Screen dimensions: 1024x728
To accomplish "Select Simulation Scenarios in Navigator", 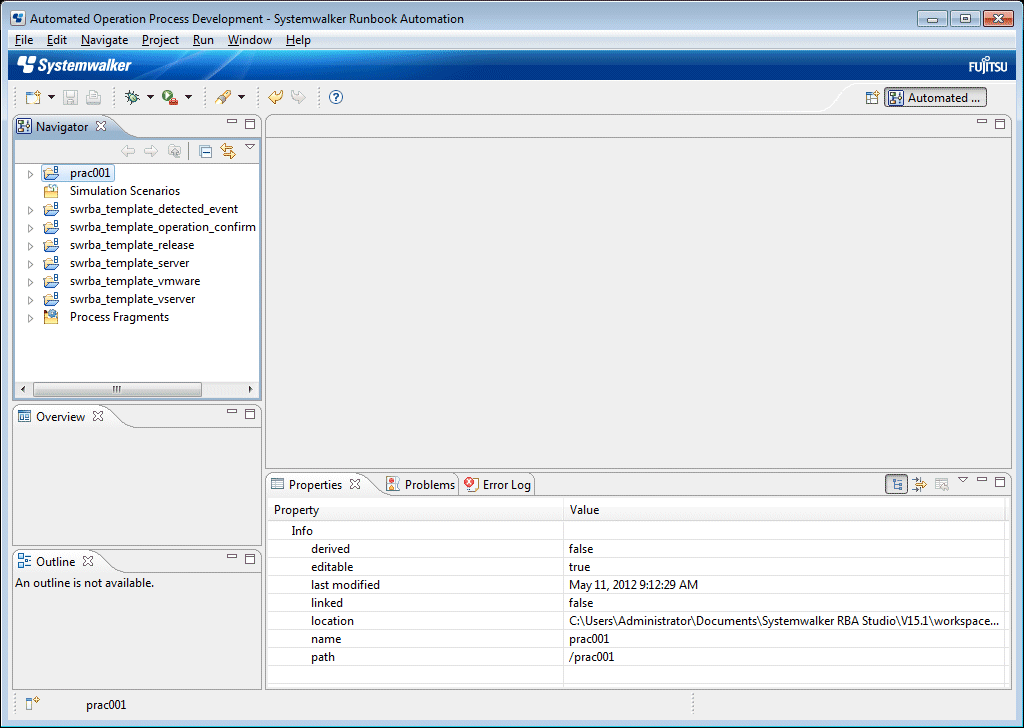I will point(125,191).
